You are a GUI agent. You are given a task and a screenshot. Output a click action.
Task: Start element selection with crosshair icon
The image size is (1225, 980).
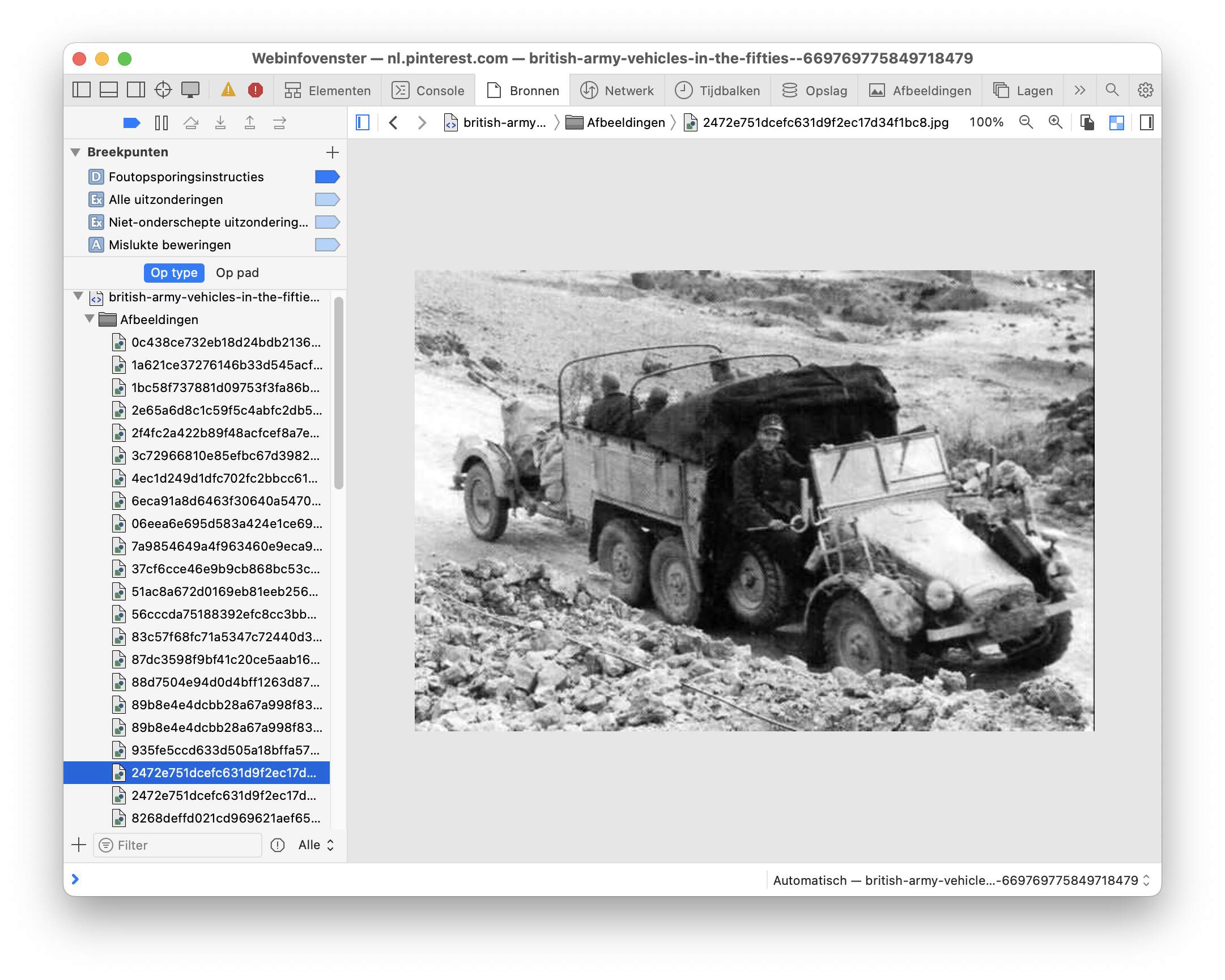pyautogui.click(x=163, y=90)
